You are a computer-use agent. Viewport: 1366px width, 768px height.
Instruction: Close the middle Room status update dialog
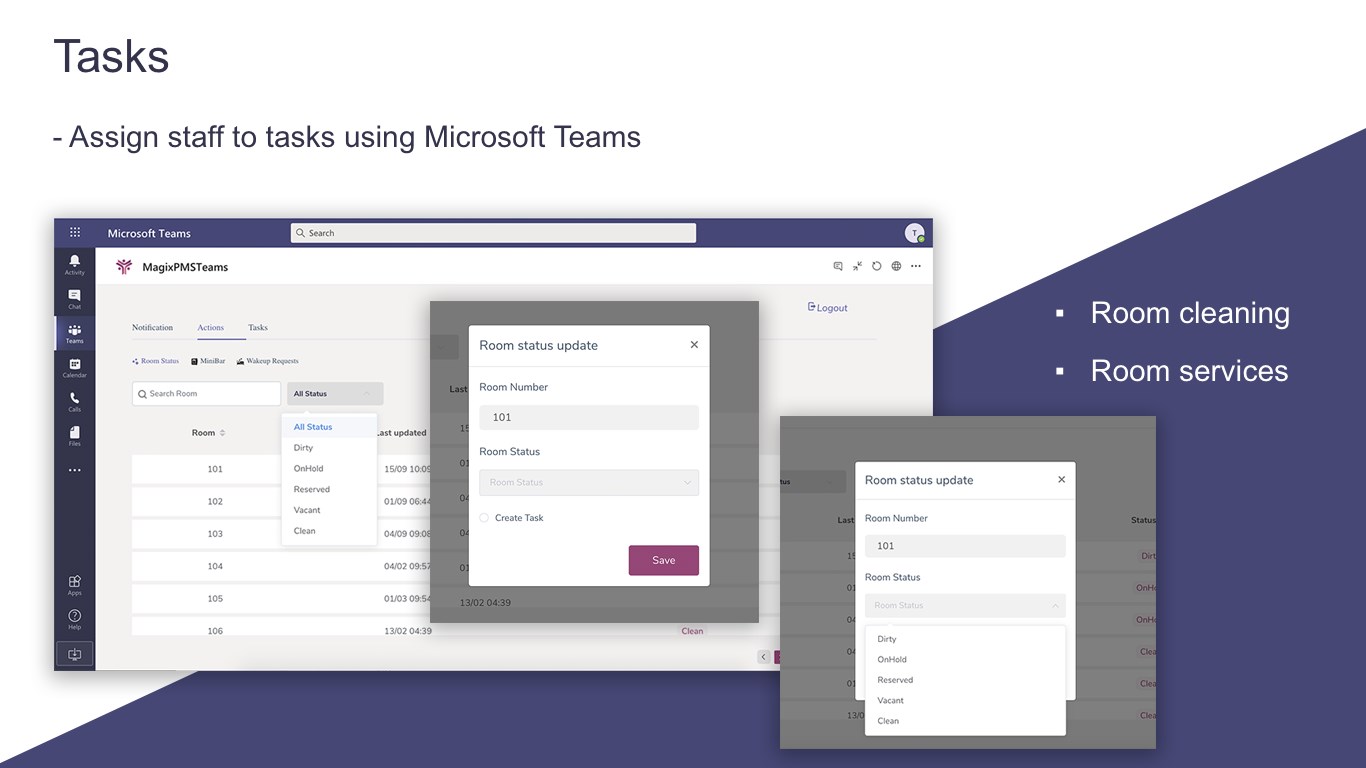coord(694,344)
